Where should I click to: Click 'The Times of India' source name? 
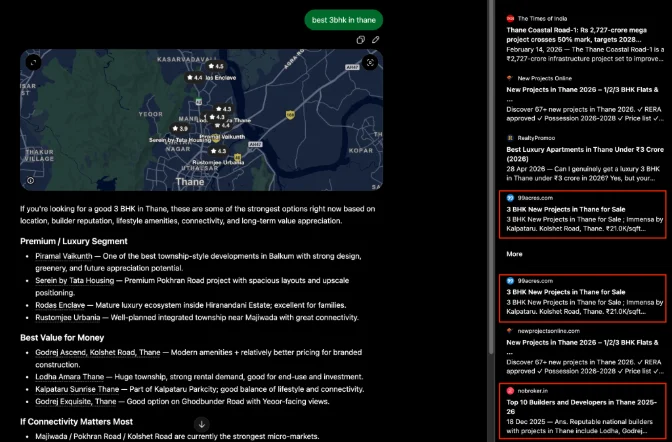click(542, 18)
